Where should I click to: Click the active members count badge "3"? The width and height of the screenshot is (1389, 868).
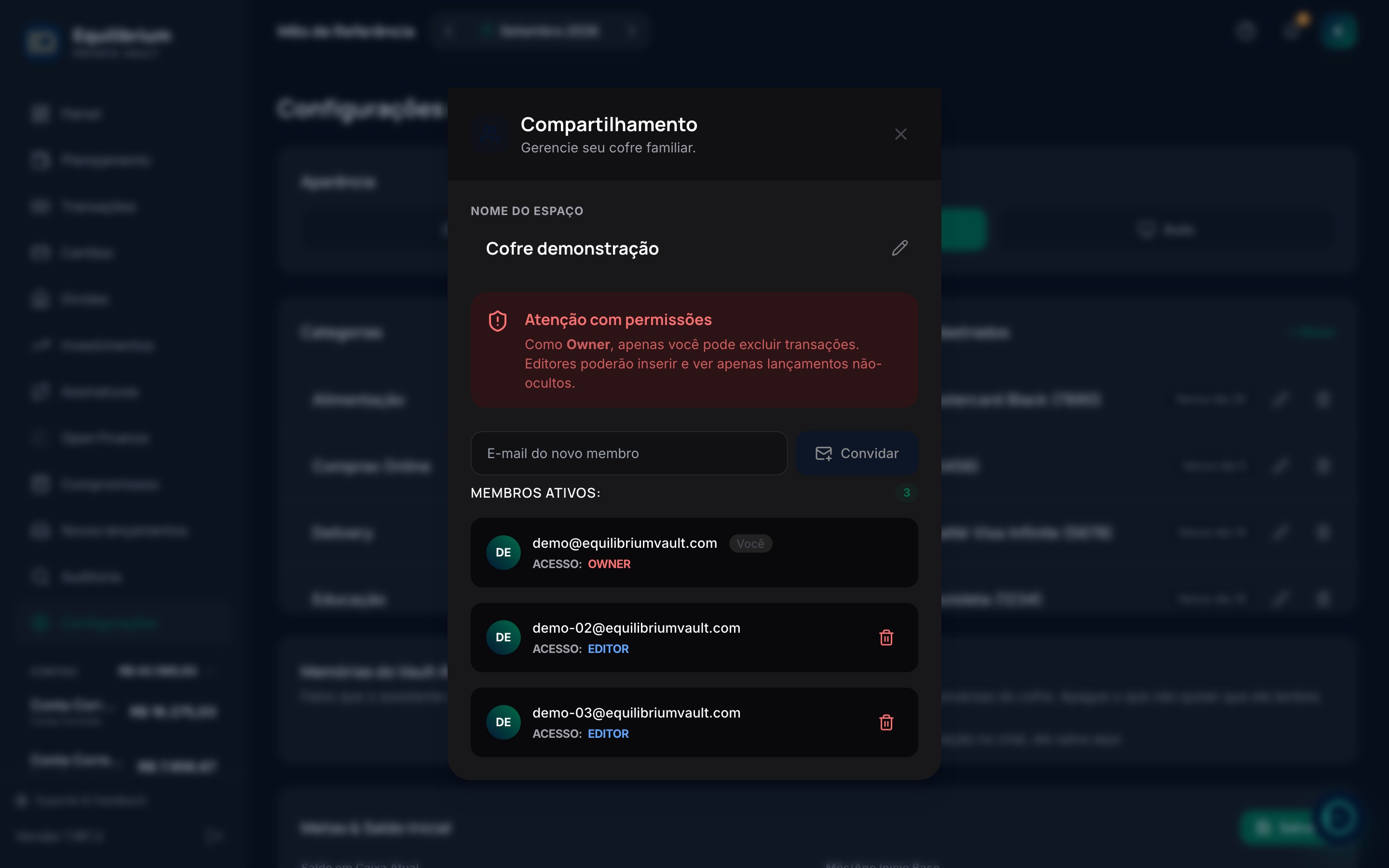point(906,493)
